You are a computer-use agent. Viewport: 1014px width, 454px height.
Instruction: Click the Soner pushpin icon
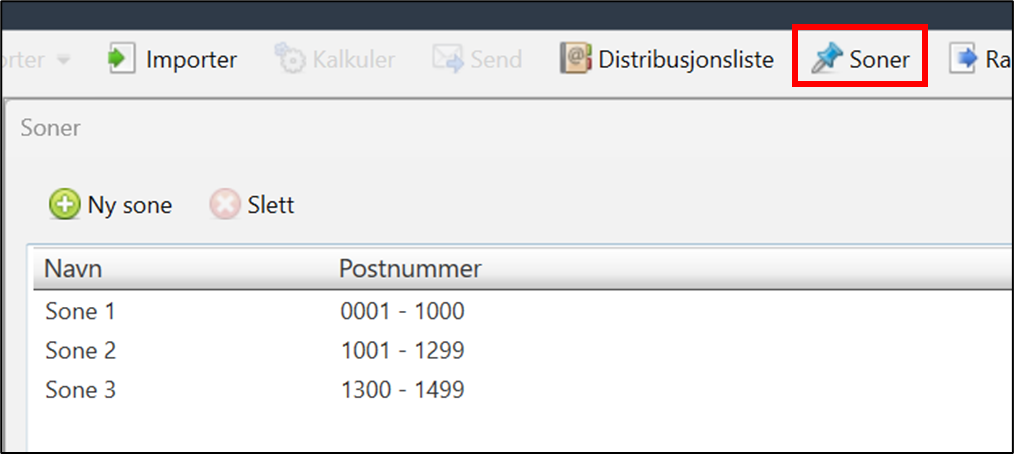point(827,59)
